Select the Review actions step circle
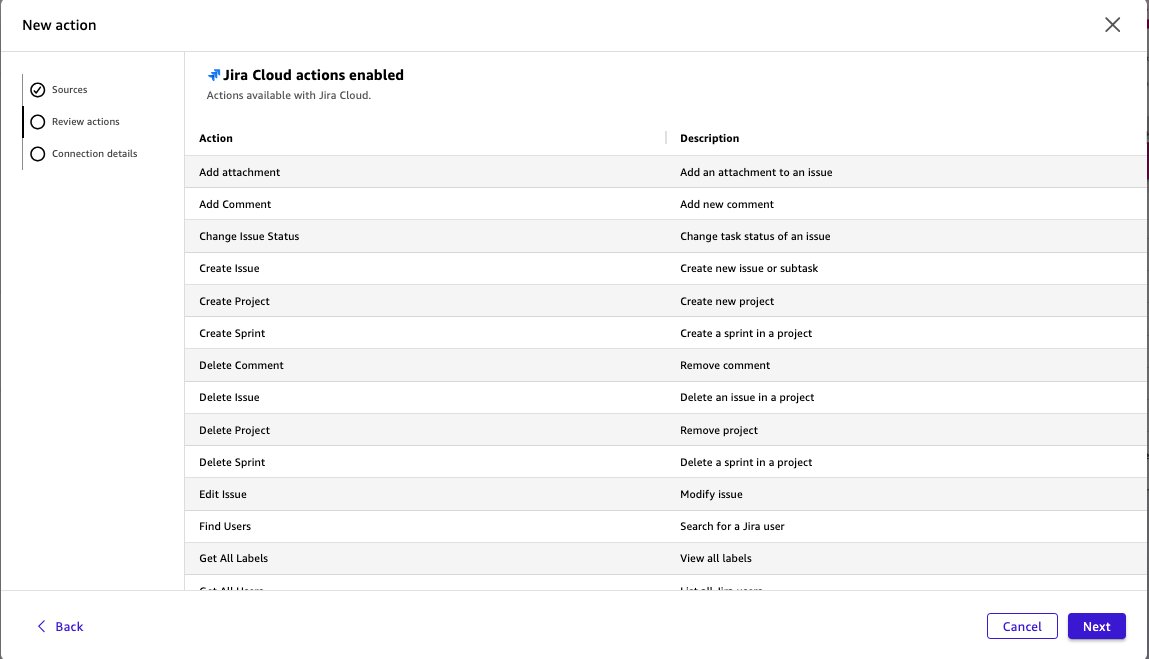 click(38, 121)
